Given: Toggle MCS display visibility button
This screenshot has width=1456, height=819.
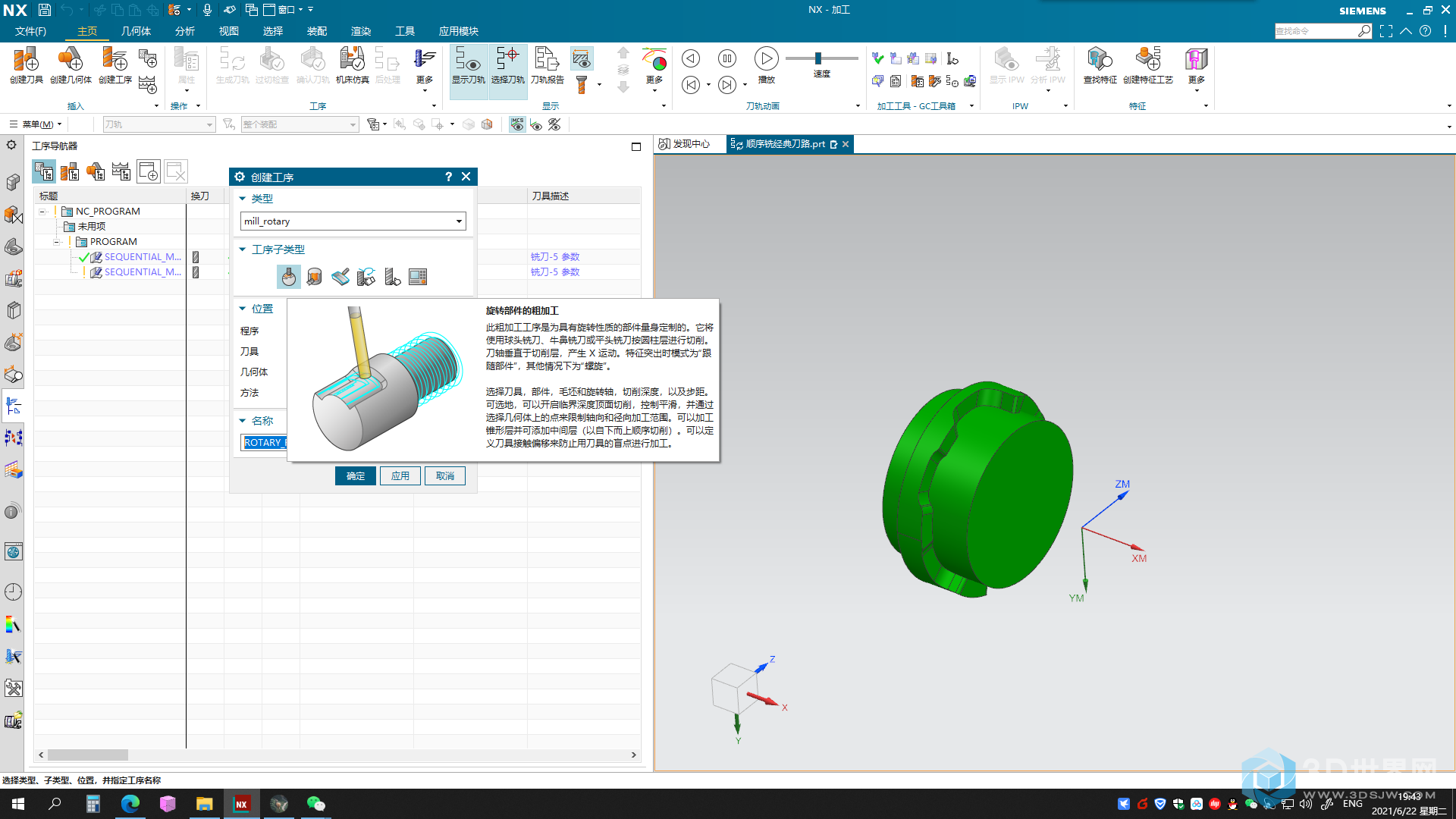Looking at the screenshot, I should coord(517,124).
